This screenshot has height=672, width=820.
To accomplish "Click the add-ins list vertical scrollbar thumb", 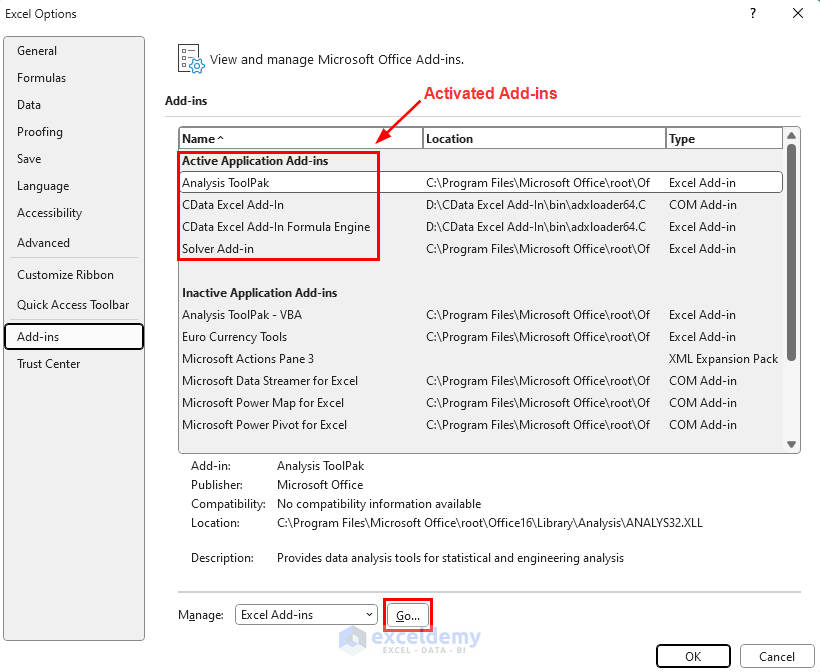I will [x=791, y=253].
